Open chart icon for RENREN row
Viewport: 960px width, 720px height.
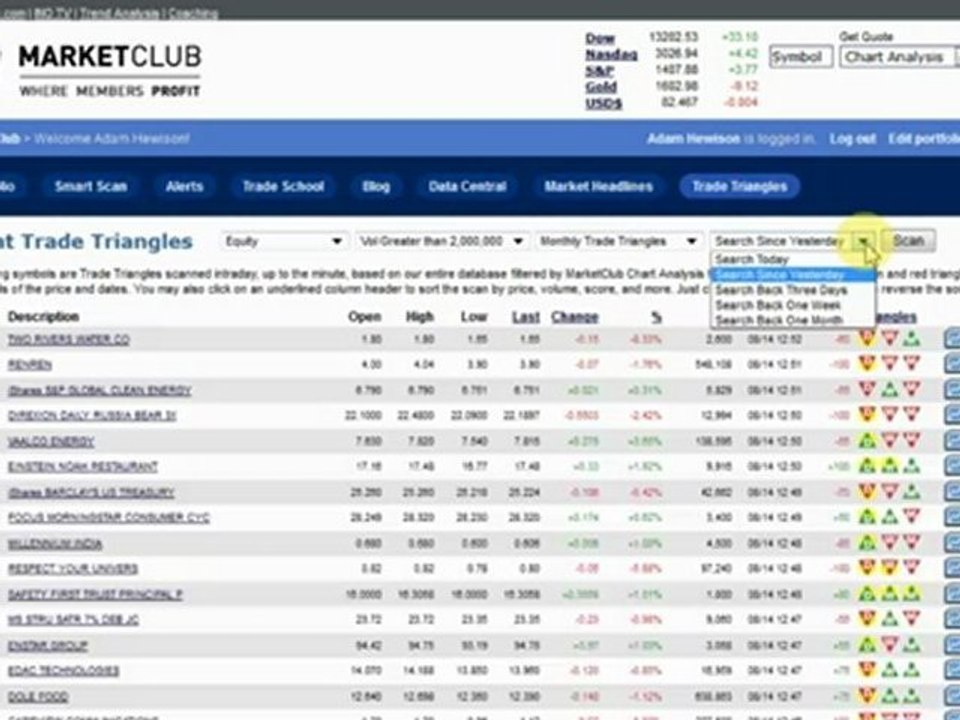[952, 364]
